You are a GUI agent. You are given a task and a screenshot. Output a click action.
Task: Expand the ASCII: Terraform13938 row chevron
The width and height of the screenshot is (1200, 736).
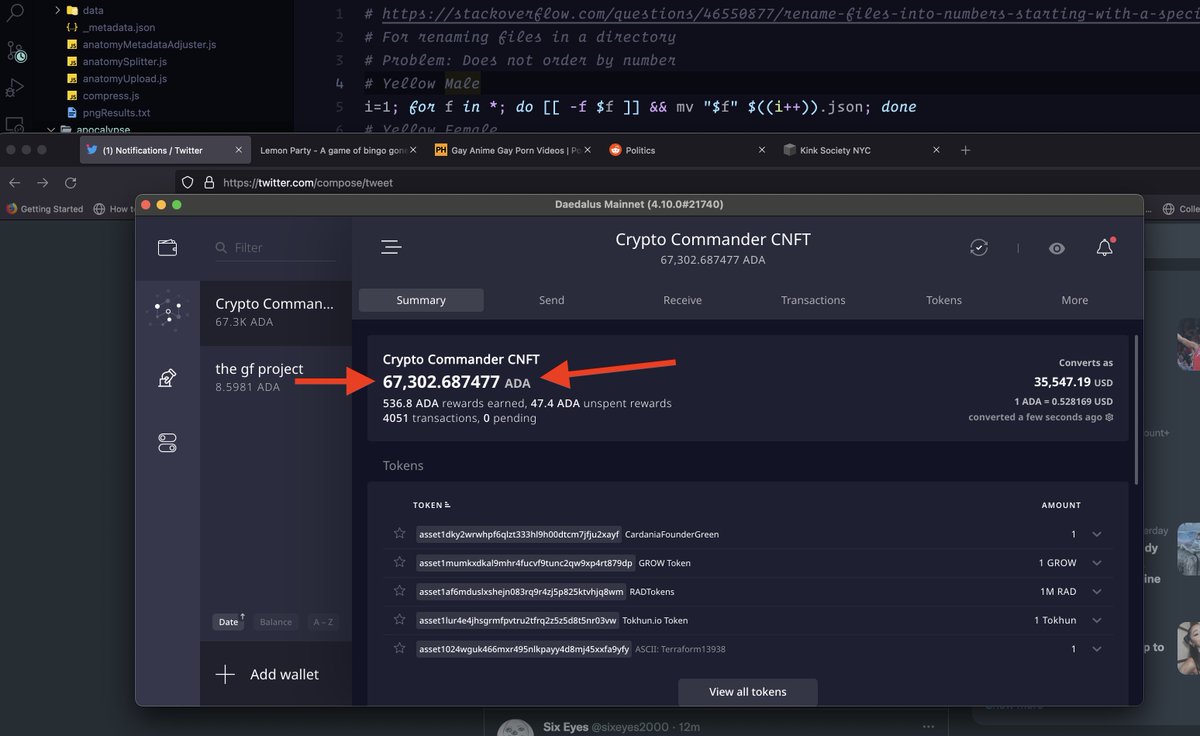pos(1097,649)
